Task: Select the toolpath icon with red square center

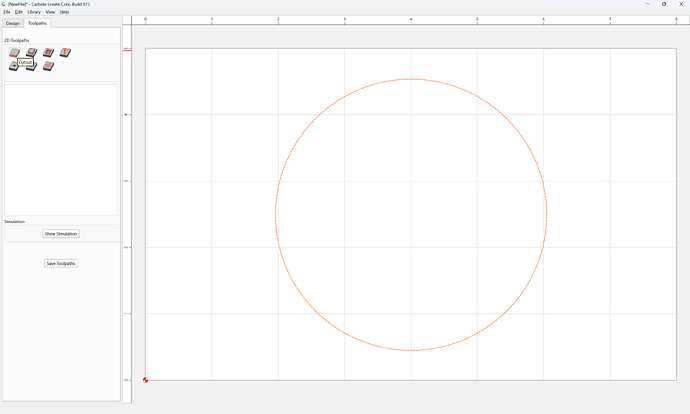Action: pyautogui.click(x=48, y=52)
